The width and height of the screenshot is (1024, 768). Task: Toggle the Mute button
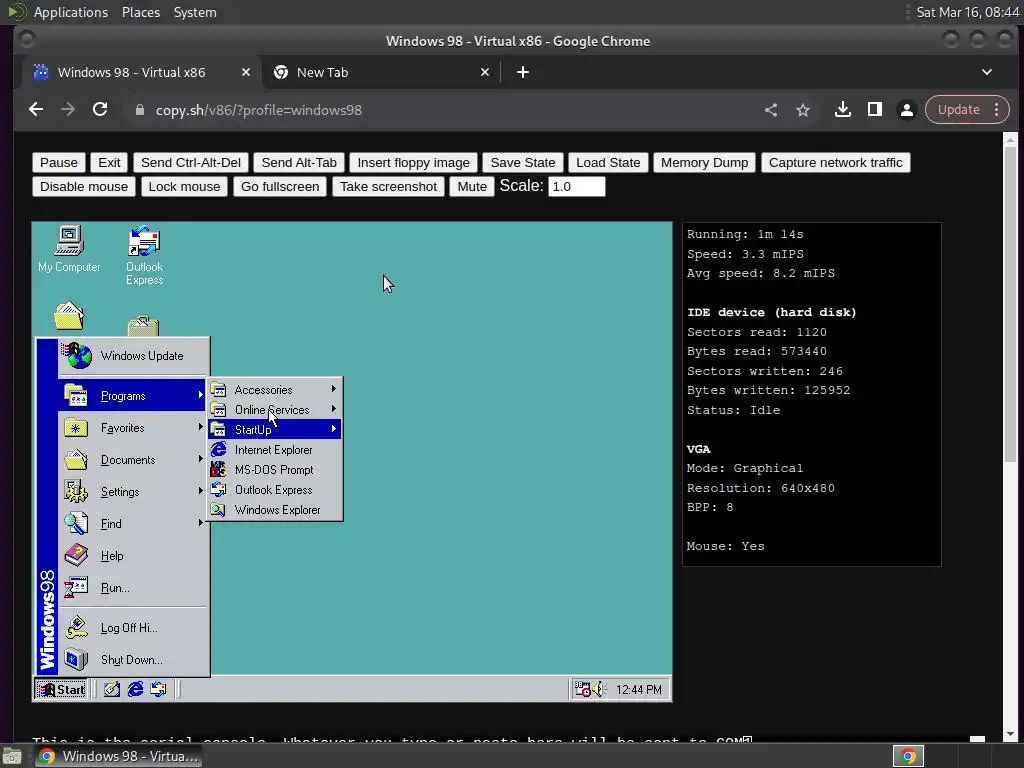[472, 187]
